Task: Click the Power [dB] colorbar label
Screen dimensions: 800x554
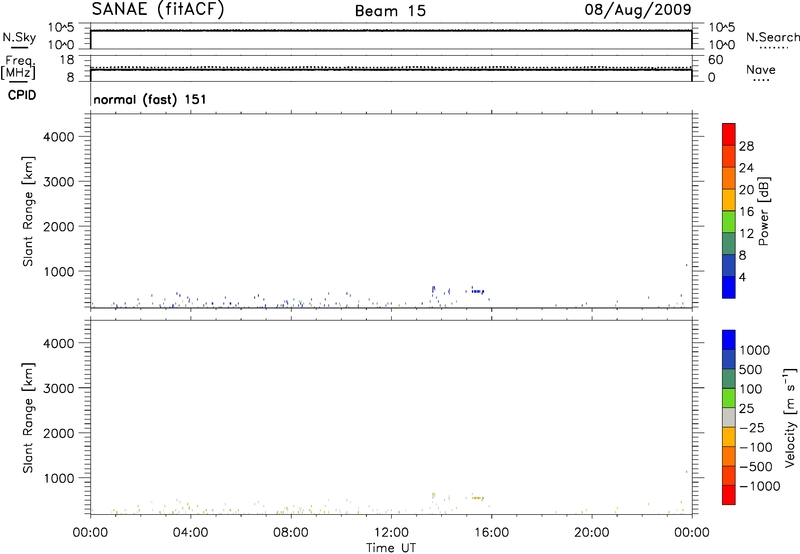Action: pos(764,211)
